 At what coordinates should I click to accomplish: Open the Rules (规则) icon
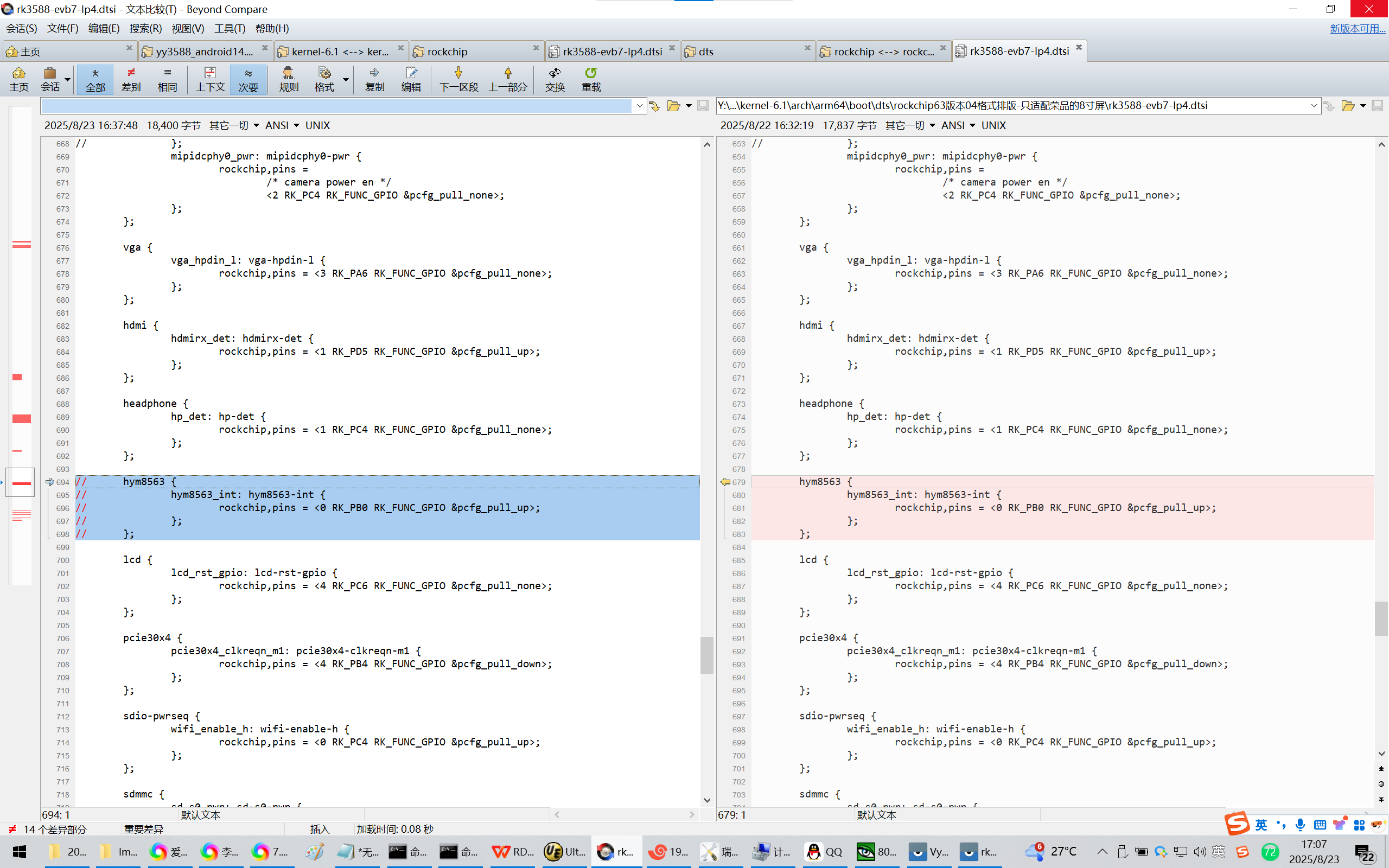(289, 79)
